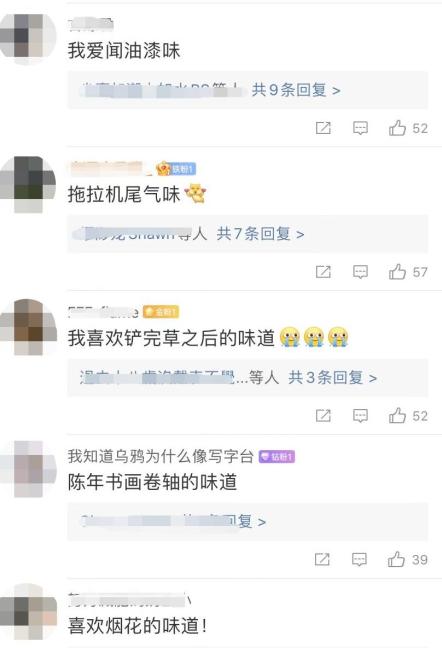The image size is (442, 648).
Task: Share the tractor exhaust comment
Action: pos(323,272)
